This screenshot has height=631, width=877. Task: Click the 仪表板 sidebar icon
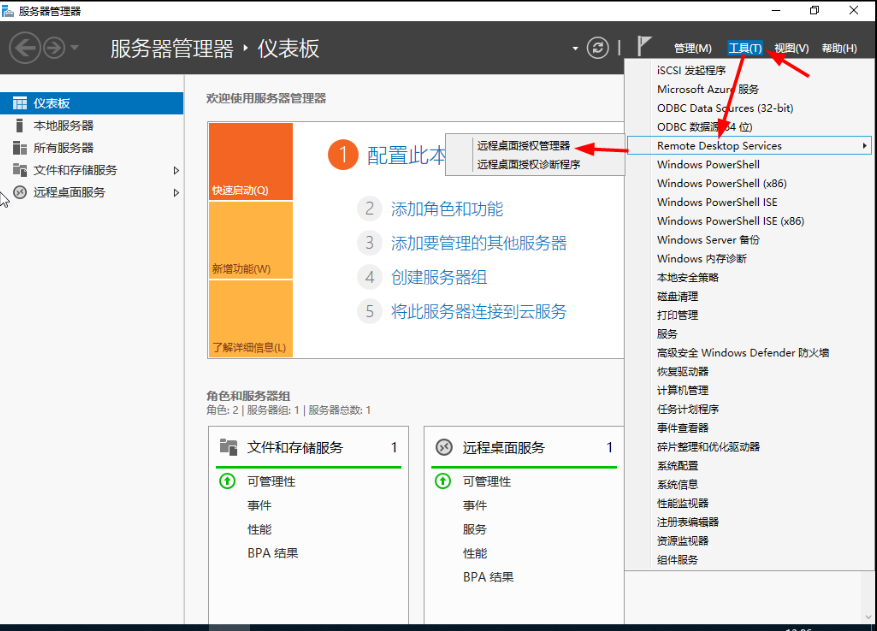20,103
